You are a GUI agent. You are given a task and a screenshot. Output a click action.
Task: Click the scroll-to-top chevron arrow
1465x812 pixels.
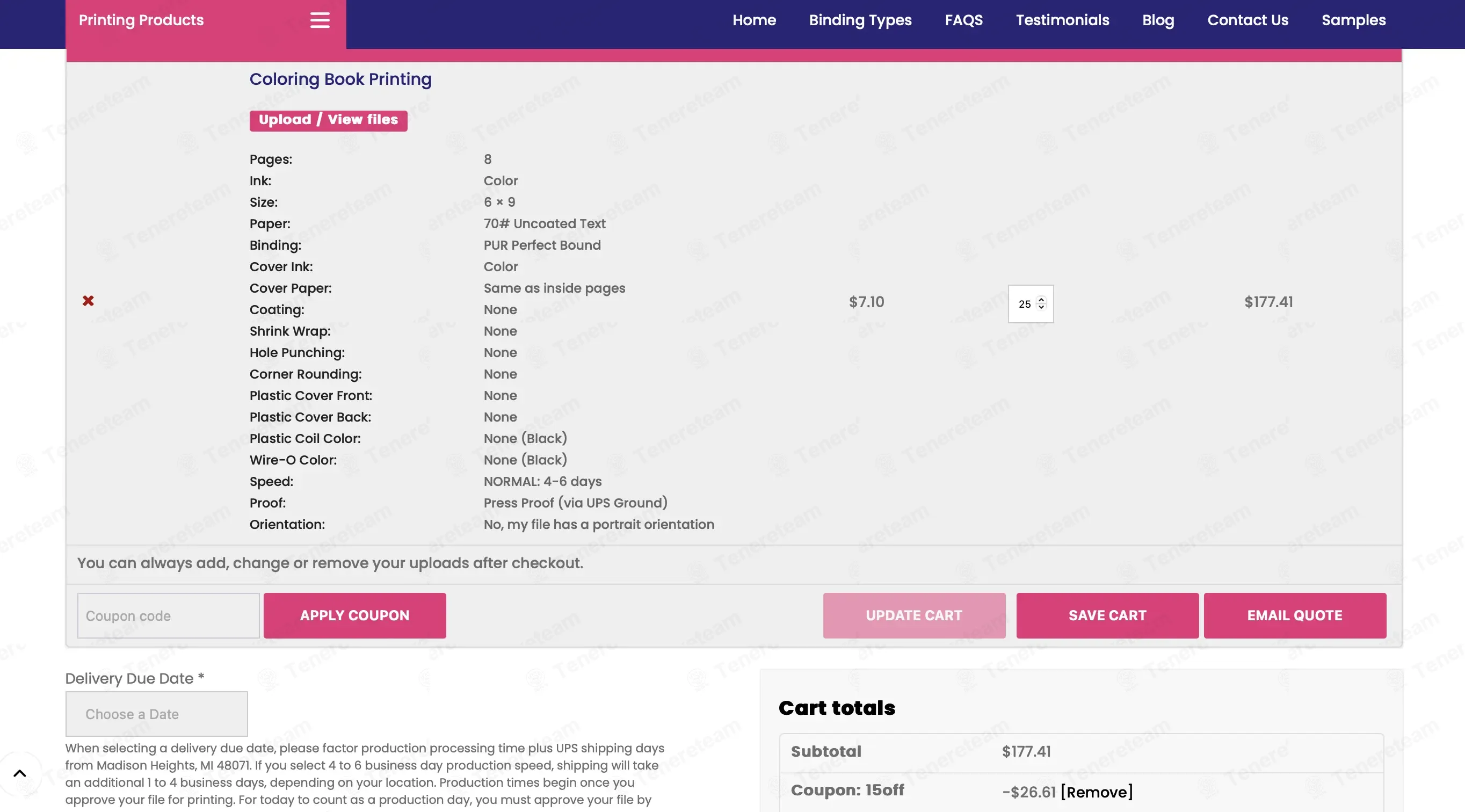(x=19, y=773)
